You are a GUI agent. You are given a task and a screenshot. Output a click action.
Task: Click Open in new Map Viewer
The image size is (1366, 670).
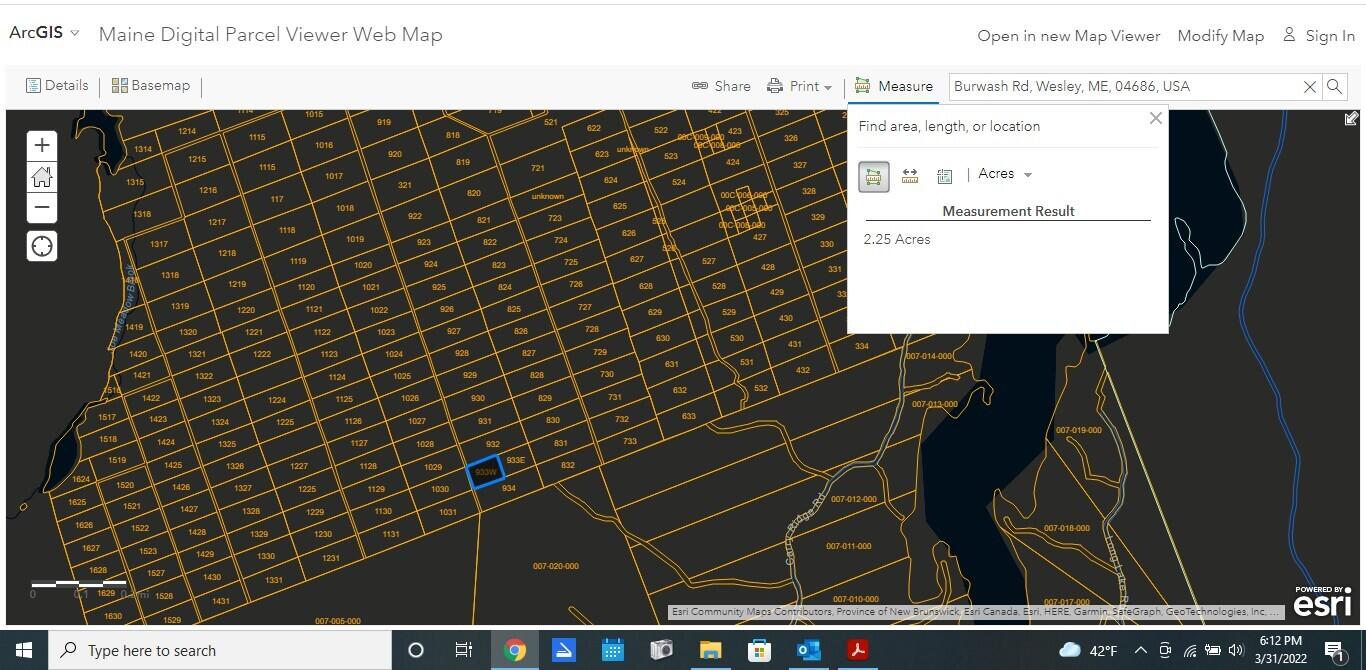tap(1069, 36)
